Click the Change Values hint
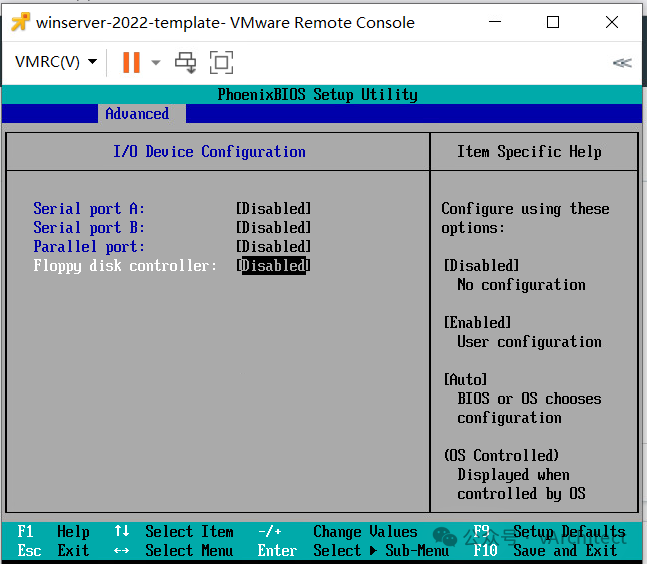Screen dimensions: 647x564 338,531
